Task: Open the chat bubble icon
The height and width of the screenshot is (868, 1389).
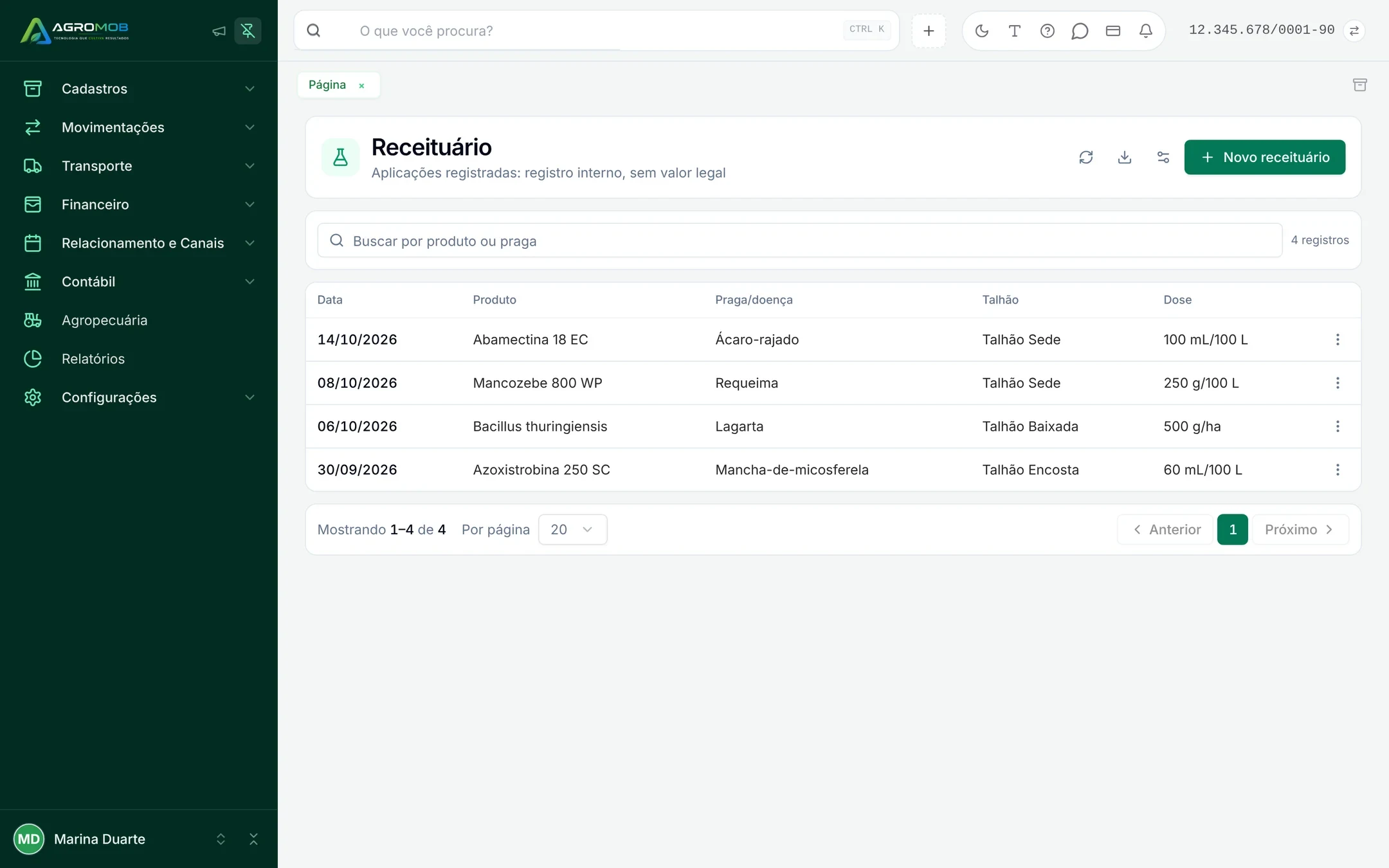Action: pos(1080,31)
